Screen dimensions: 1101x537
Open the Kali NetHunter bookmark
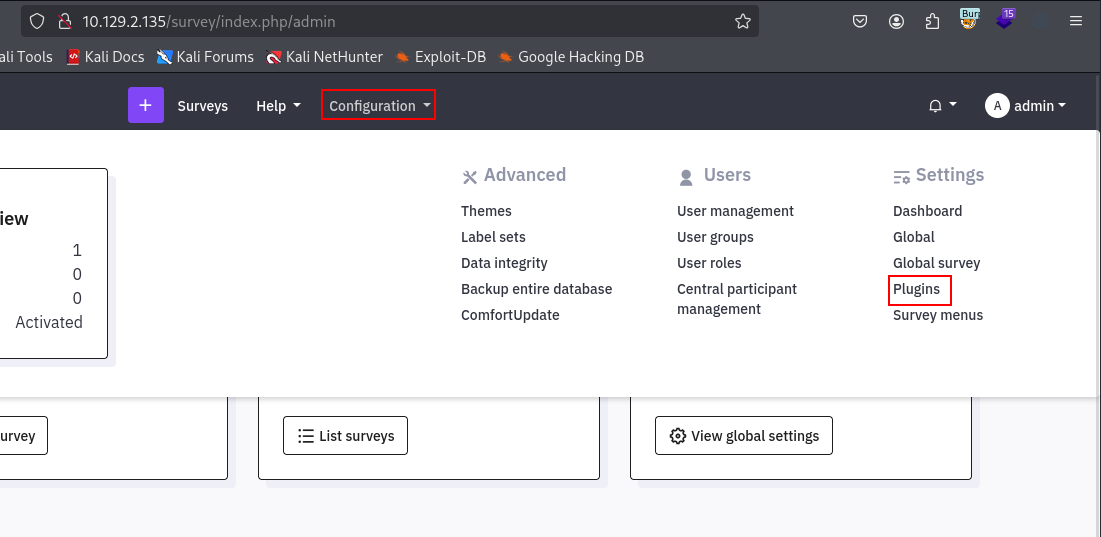pyautogui.click(x=324, y=57)
